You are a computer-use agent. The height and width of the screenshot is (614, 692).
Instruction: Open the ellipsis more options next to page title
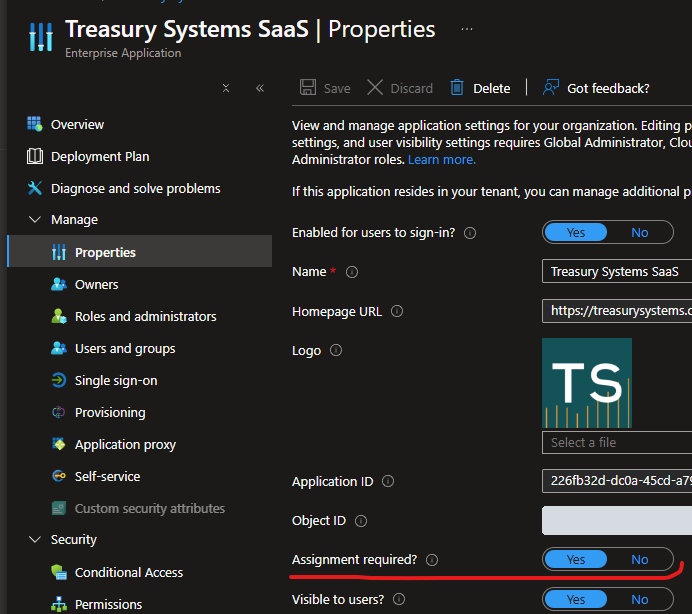click(x=467, y=29)
